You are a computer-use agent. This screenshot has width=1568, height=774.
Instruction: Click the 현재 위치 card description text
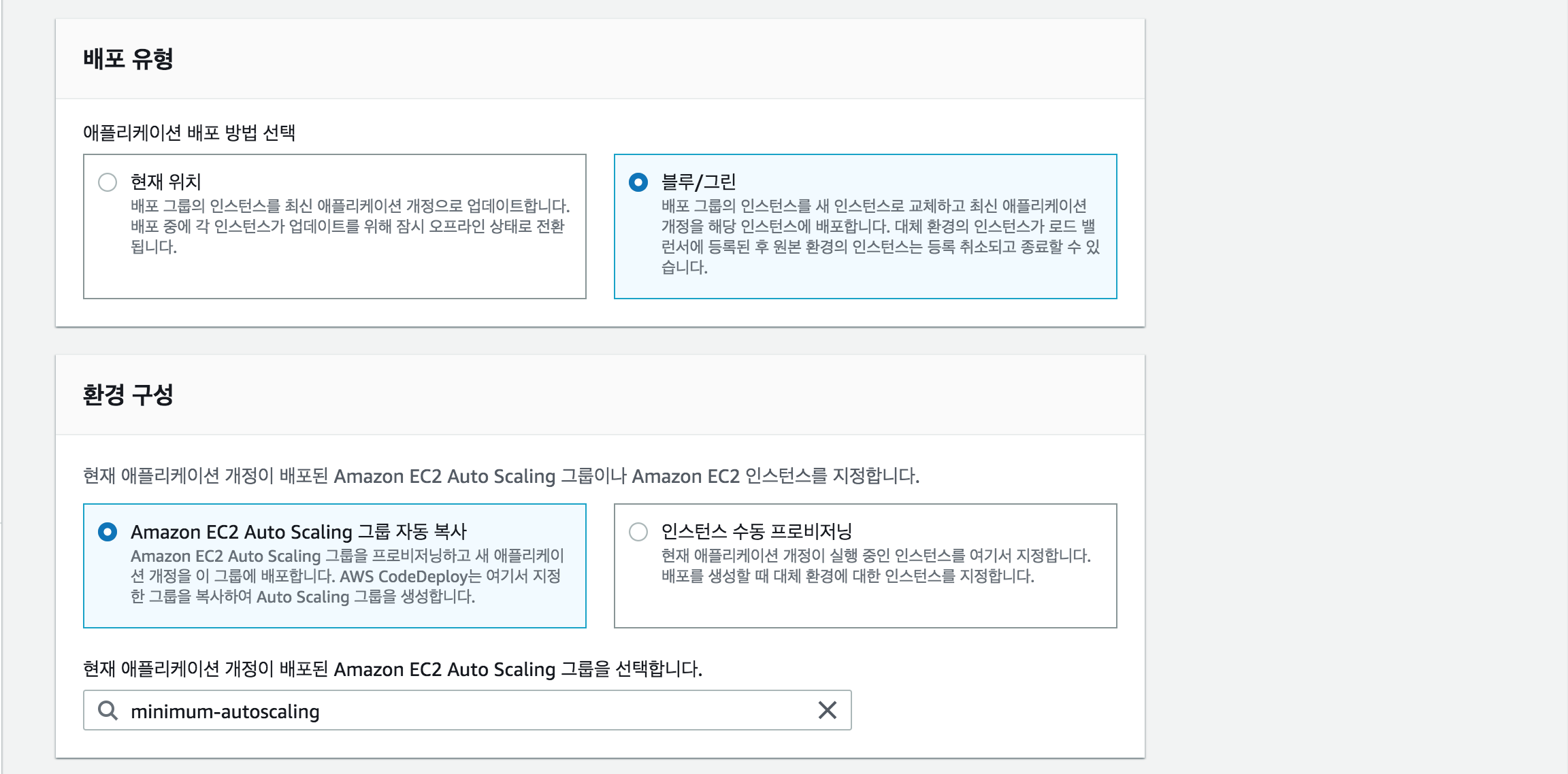(348, 226)
